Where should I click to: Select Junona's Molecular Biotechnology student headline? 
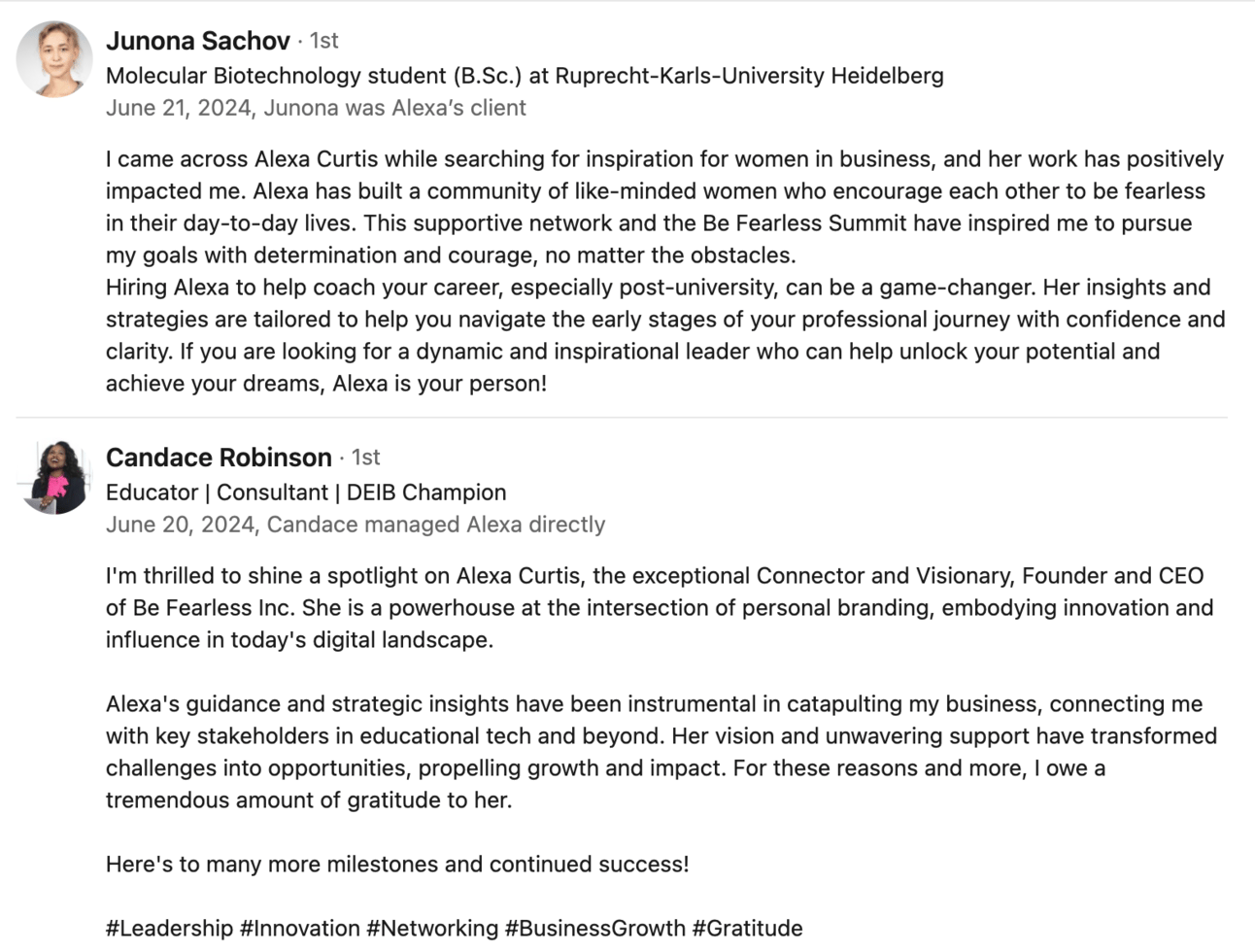point(525,76)
